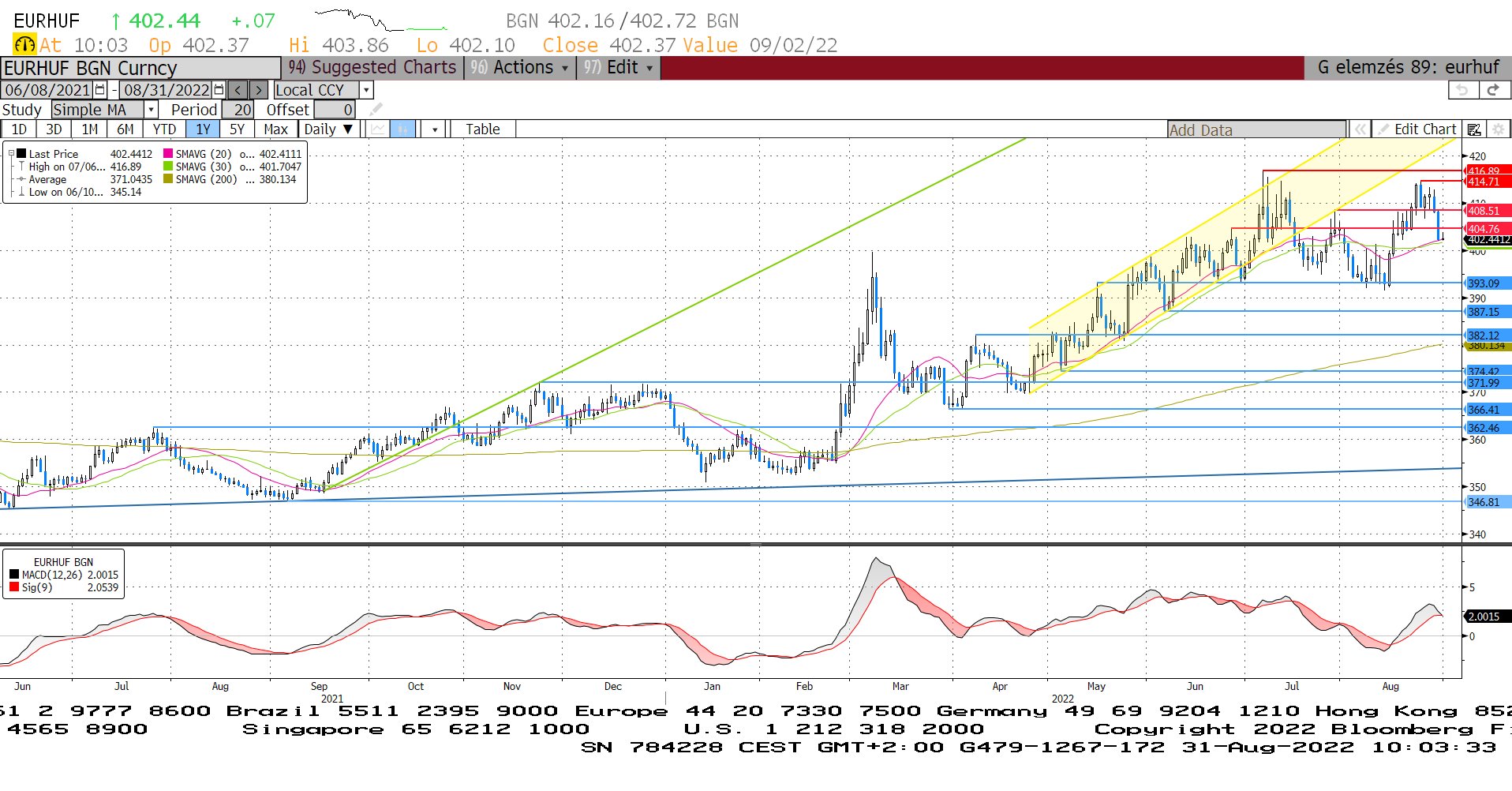The width and height of the screenshot is (1512, 791).
Task: Click the 346.81 blue price level label
Action: coord(1488,502)
